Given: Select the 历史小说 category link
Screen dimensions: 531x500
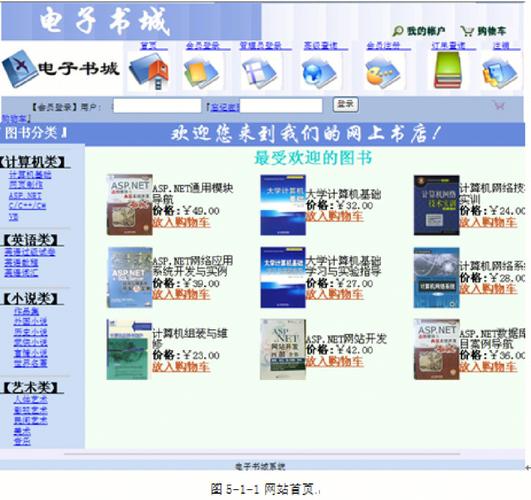Looking at the screenshot, I should 30,332.
